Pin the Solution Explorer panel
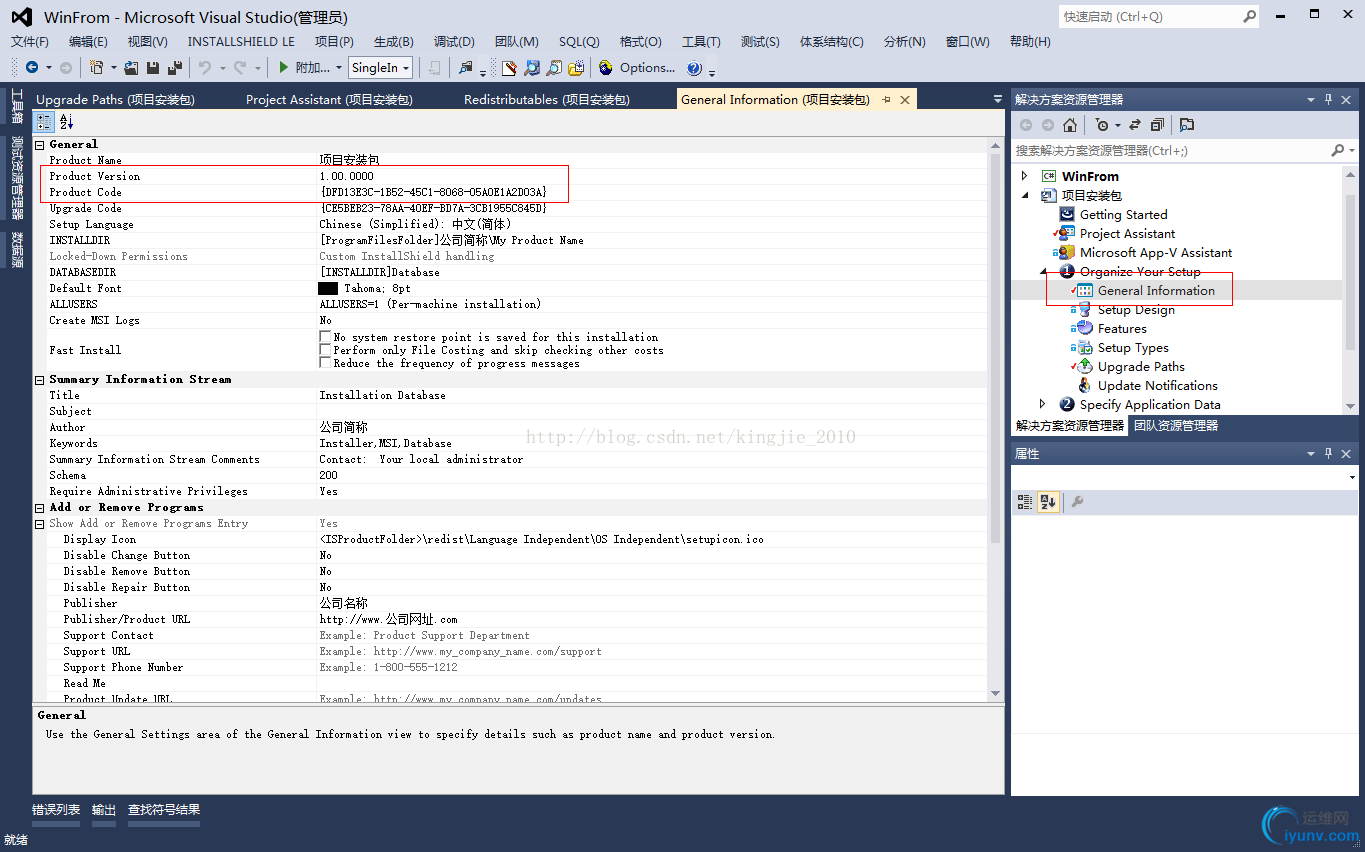The width and height of the screenshot is (1365, 852). click(x=1329, y=99)
